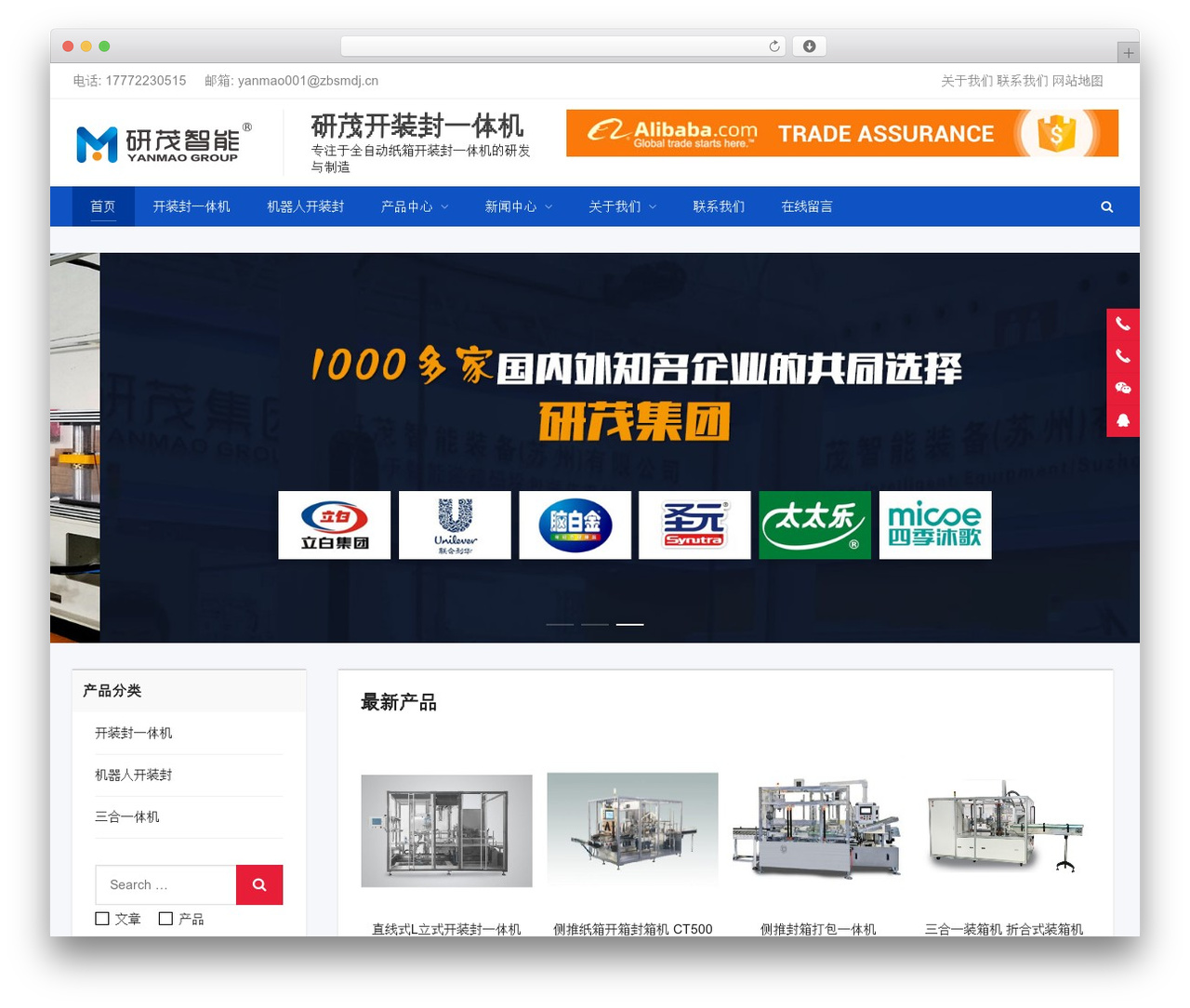
Task: Expand the 新闻中心 dropdown menu
Action: pyautogui.click(x=519, y=206)
